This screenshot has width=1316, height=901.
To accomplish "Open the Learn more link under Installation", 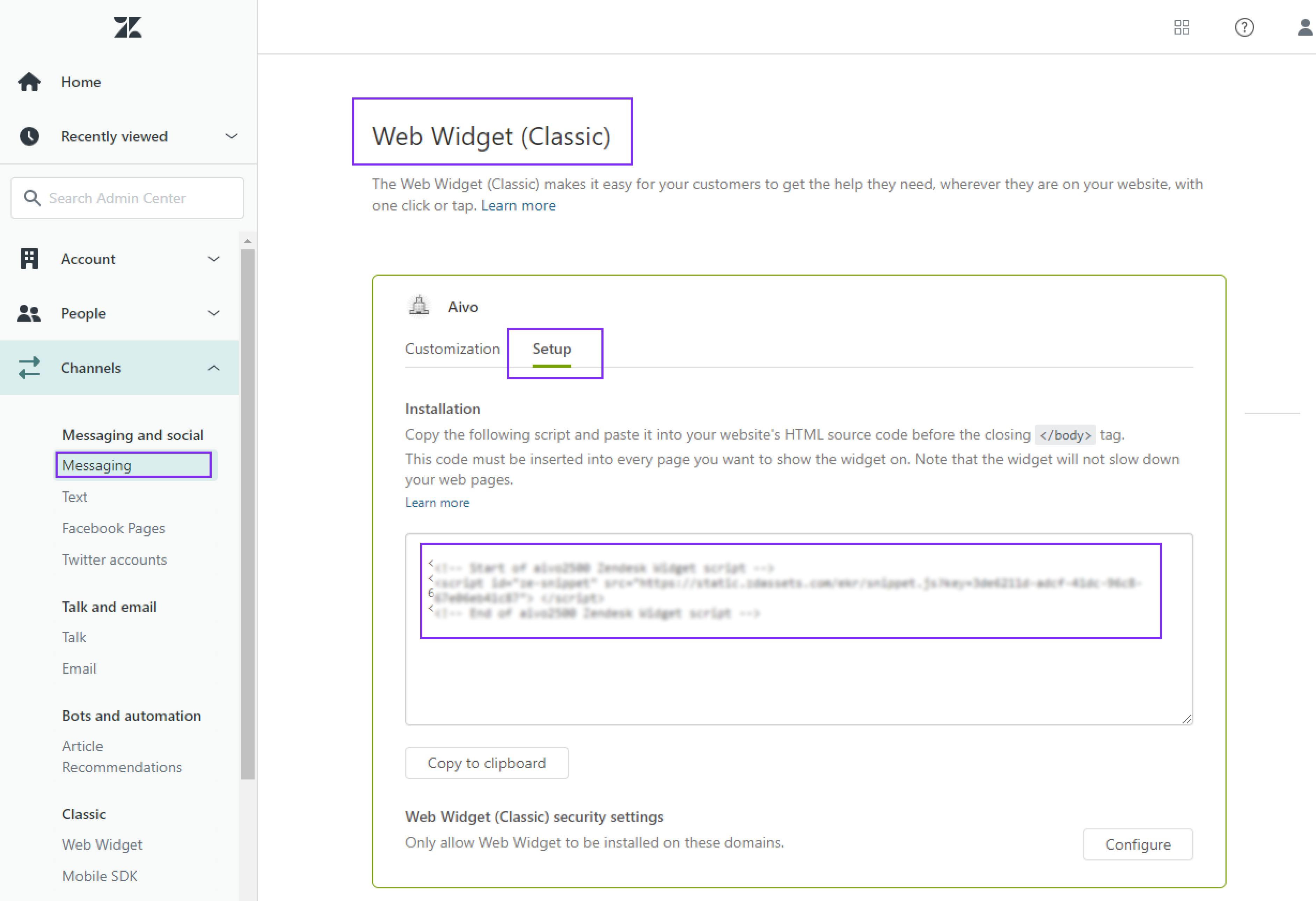I will coord(437,502).
